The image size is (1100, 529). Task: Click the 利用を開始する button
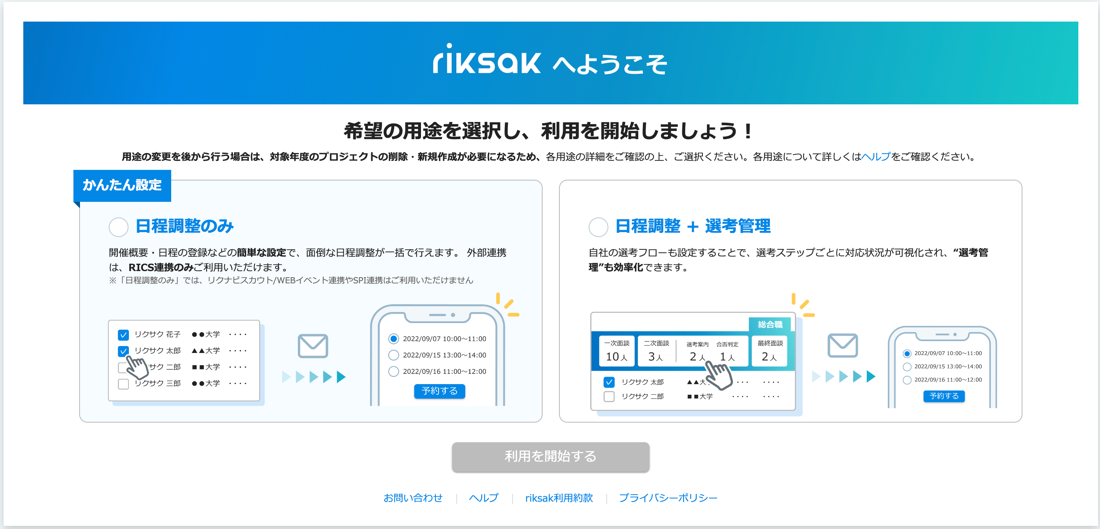(x=550, y=457)
